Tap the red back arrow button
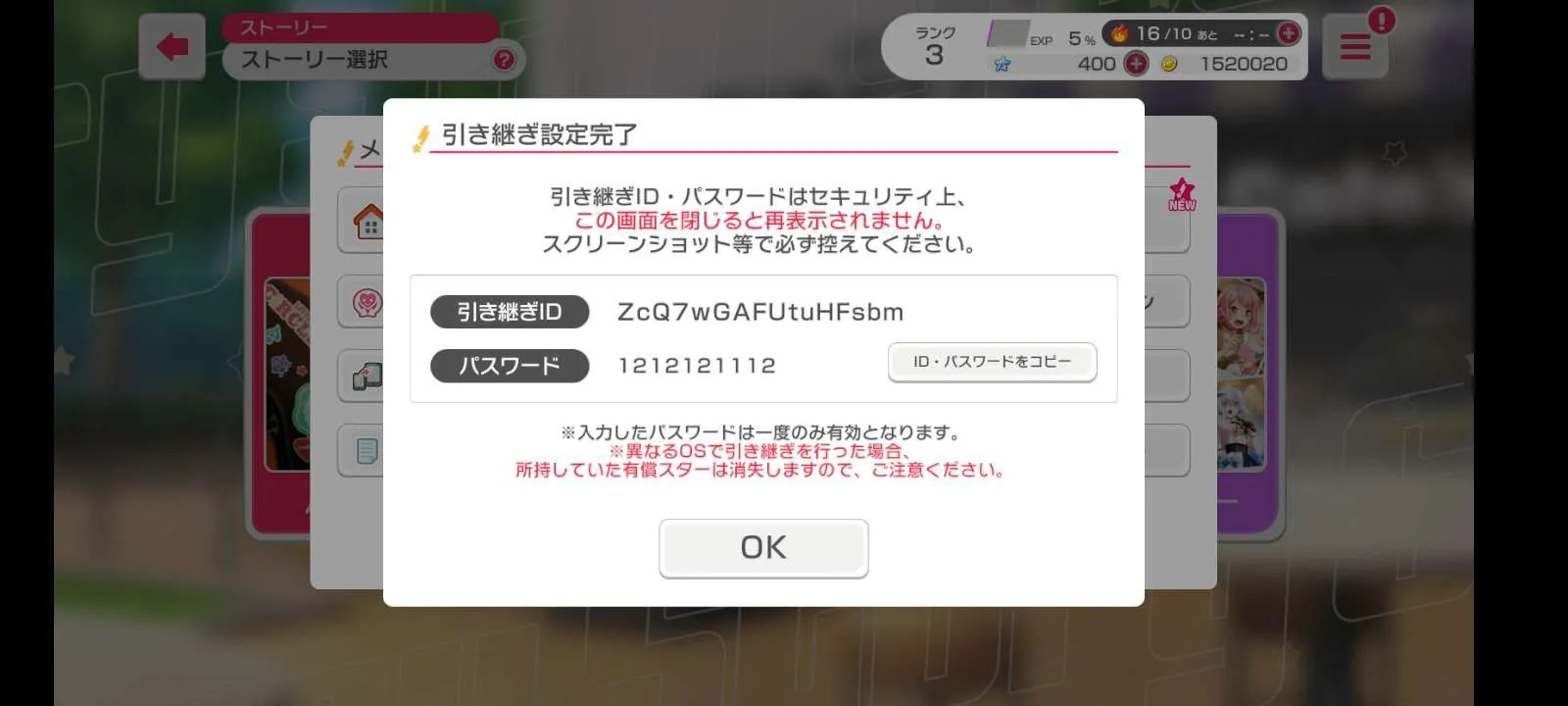This screenshot has width=1568, height=706. click(x=172, y=46)
